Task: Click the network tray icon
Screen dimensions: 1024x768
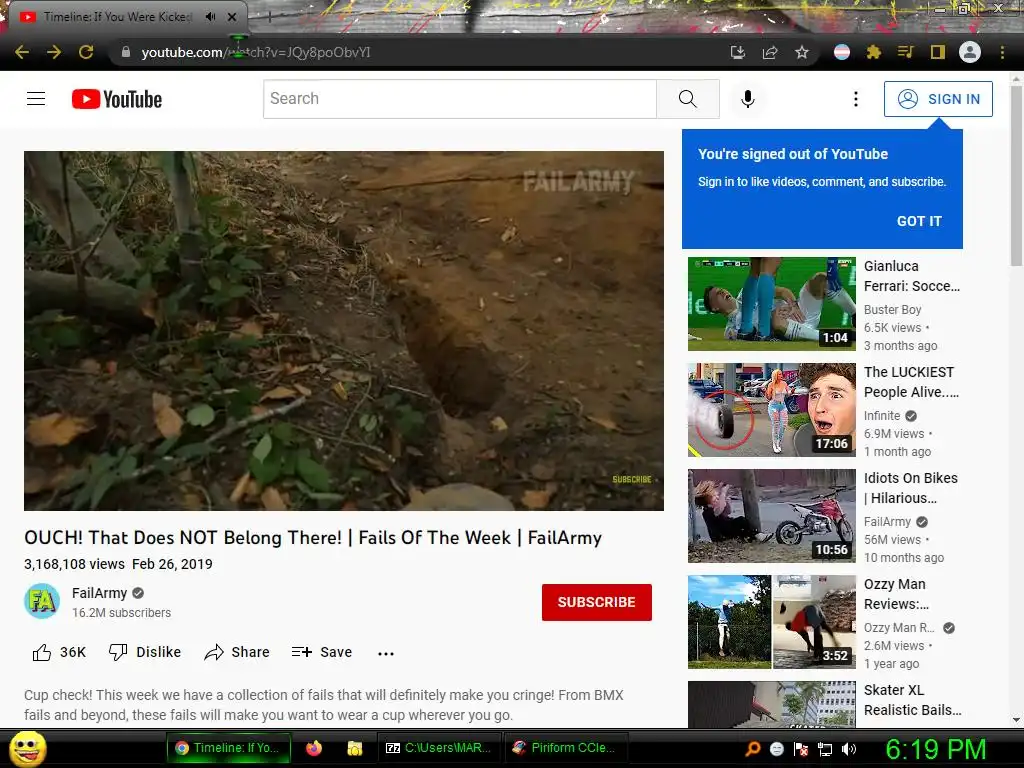Action: 825,749
